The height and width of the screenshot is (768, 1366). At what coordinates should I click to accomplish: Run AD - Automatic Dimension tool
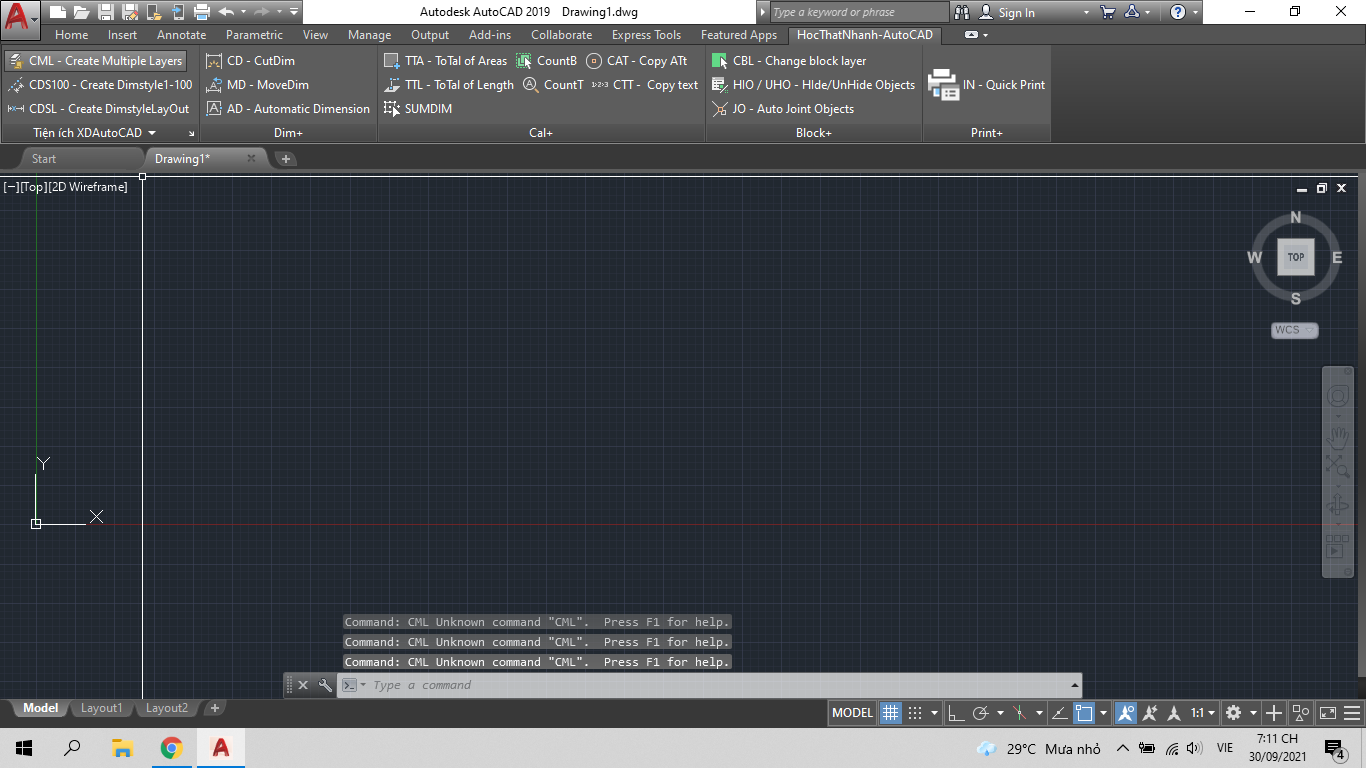(x=288, y=109)
